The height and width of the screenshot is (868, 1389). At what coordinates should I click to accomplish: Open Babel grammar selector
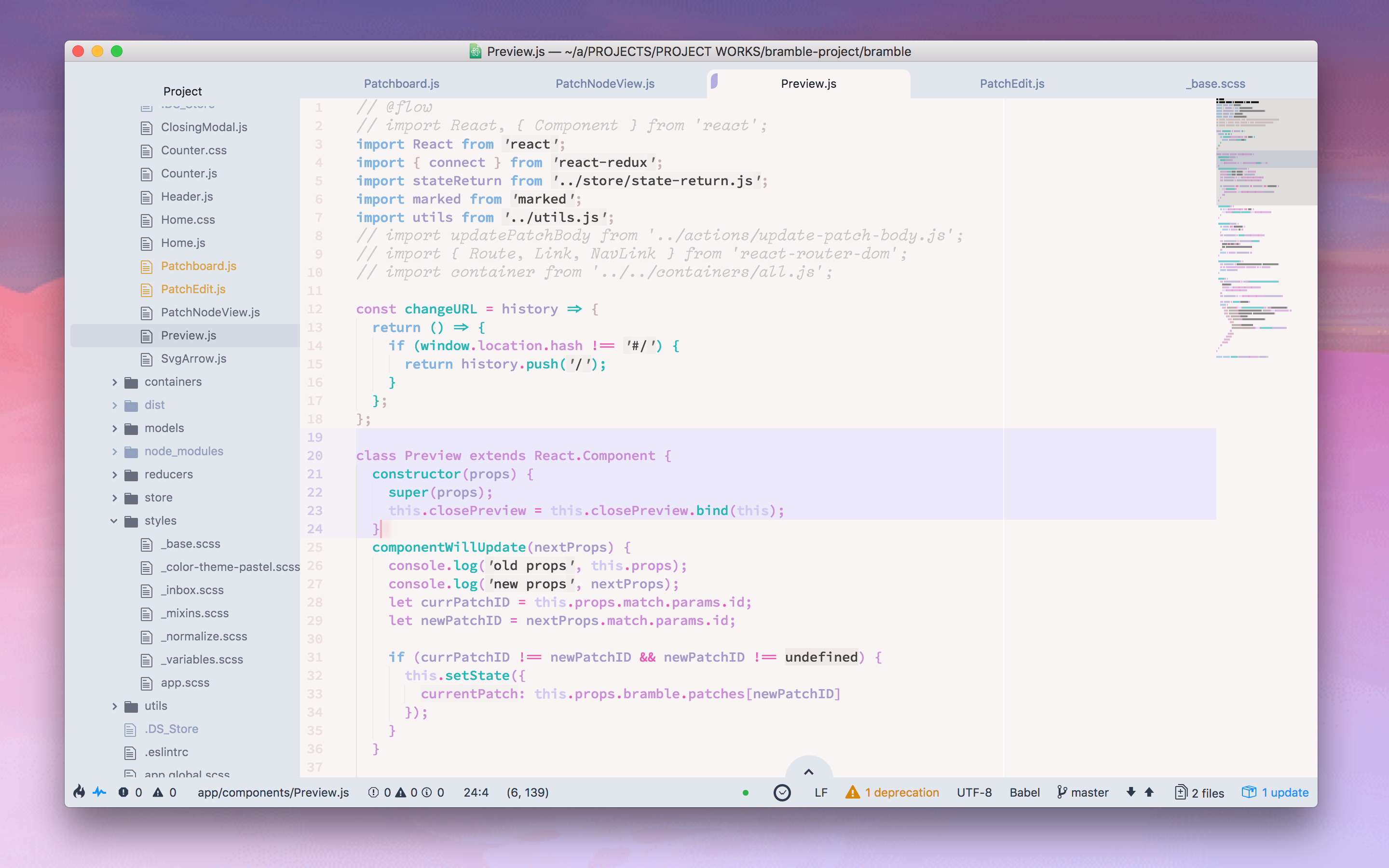tap(1024, 792)
